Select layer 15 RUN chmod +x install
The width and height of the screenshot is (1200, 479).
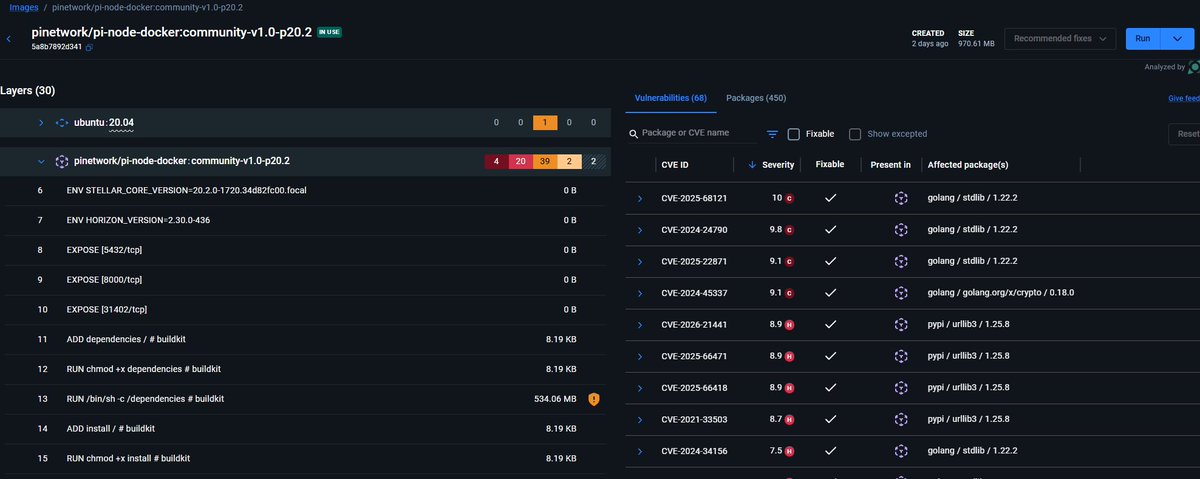[x=305, y=458]
